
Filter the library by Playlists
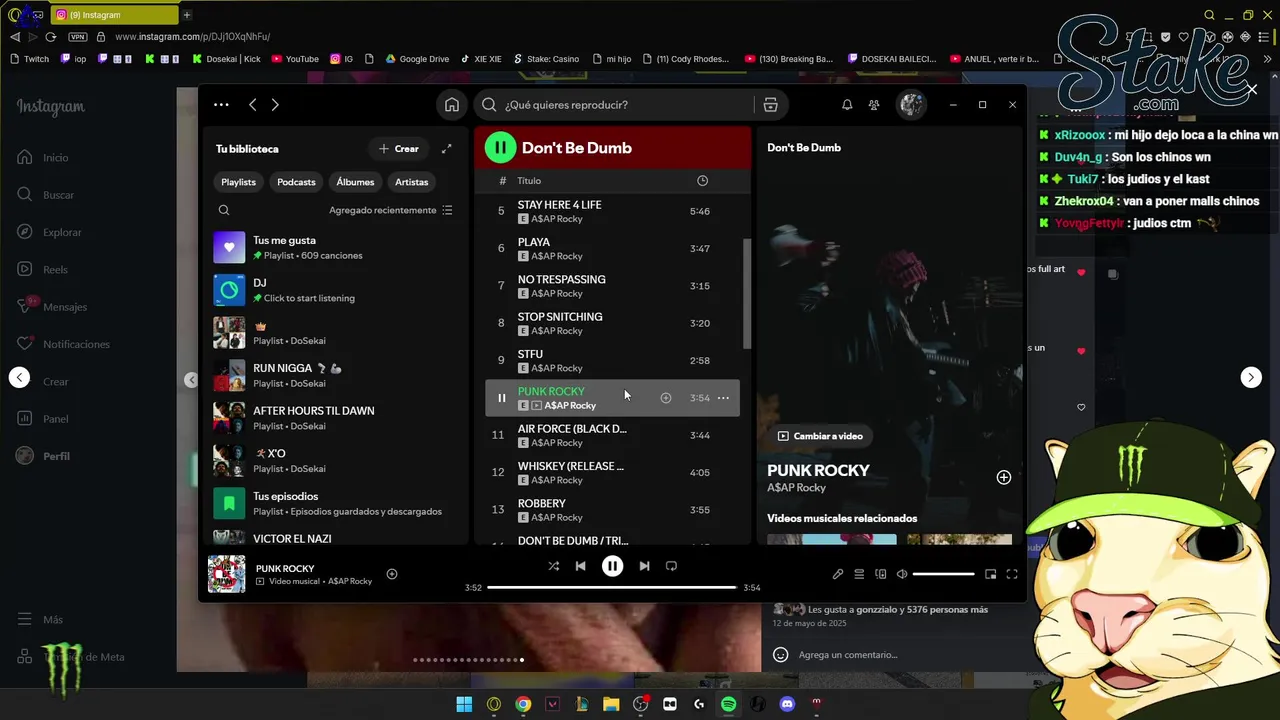[238, 182]
